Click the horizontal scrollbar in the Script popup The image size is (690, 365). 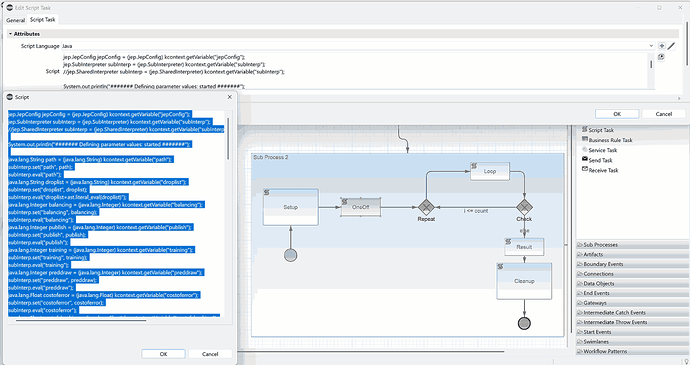pyautogui.click(x=81, y=321)
